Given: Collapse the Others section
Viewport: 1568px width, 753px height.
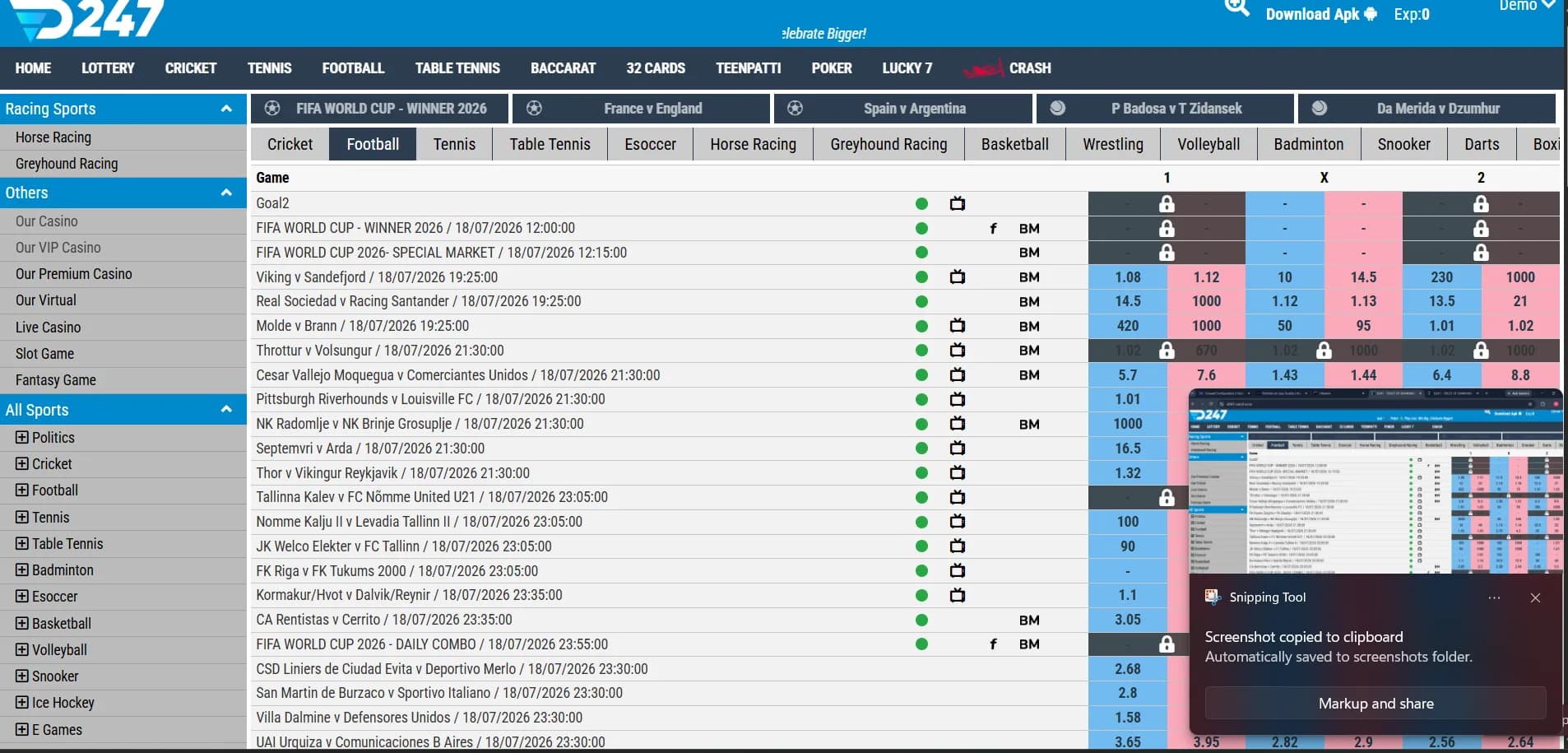Looking at the screenshot, I should click(226, 193).
